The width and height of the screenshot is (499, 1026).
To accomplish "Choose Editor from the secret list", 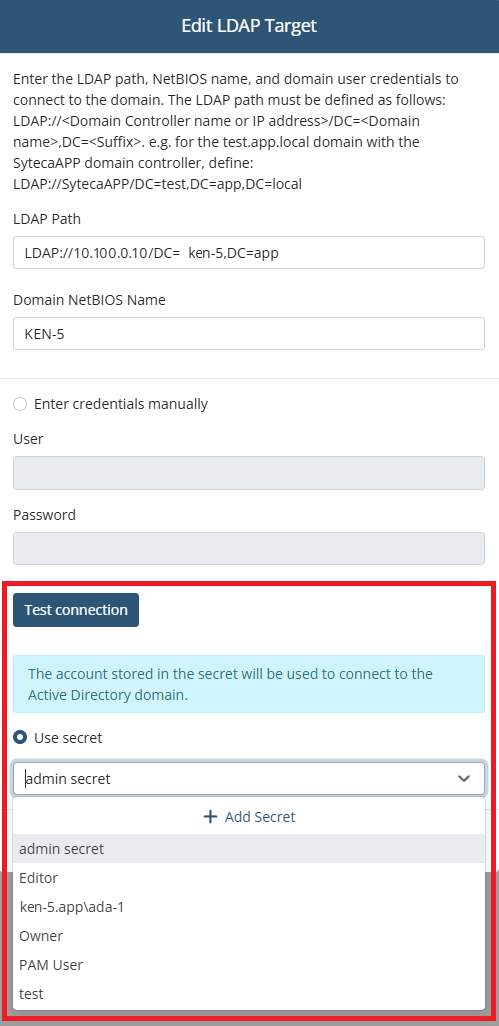I will 249,878.
